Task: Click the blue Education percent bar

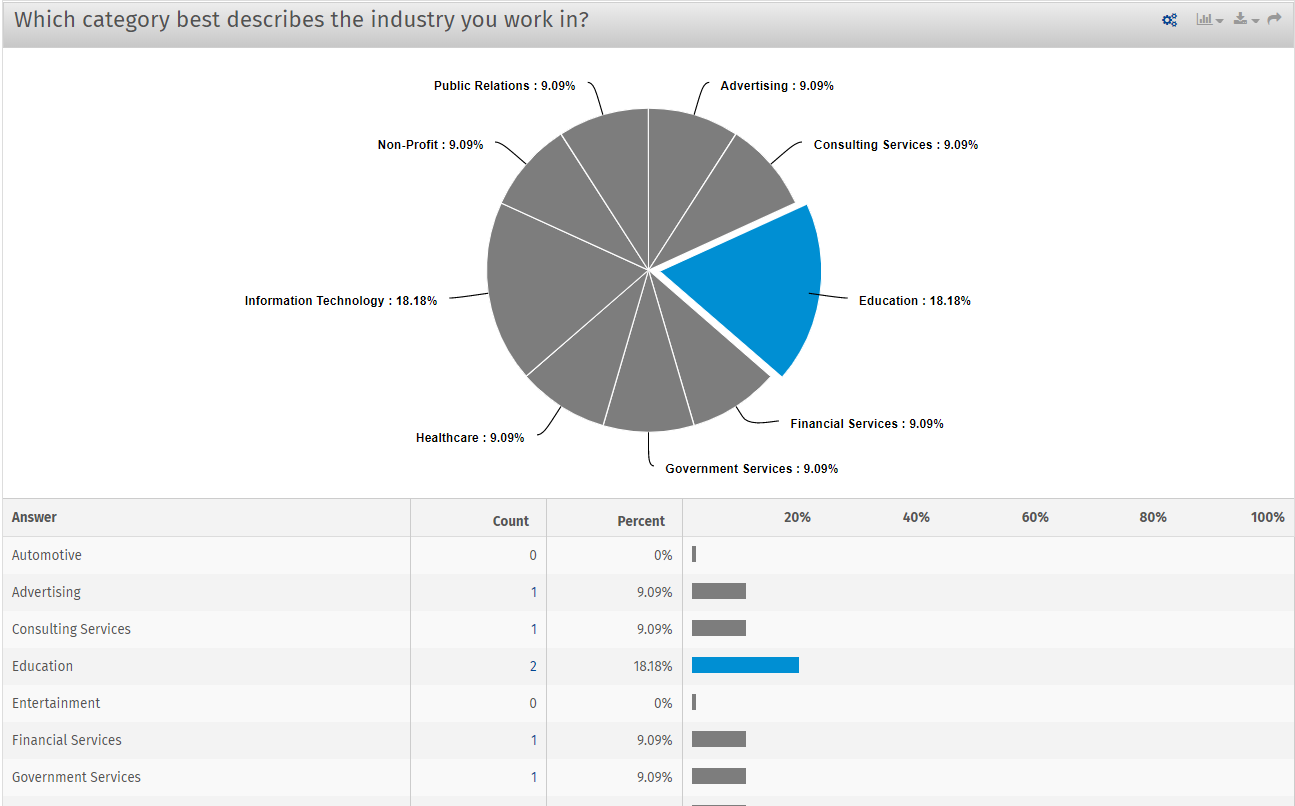Action: (745, 664)
